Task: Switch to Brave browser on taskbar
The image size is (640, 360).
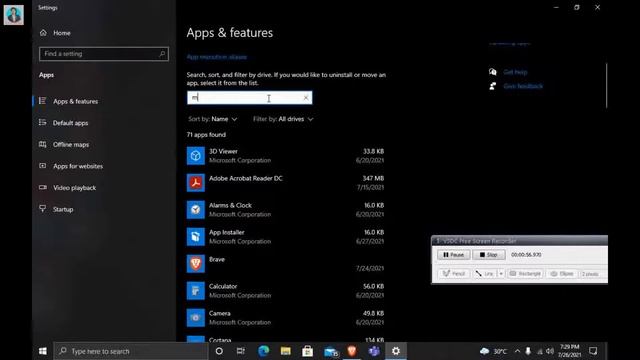Action: [x=352, y=351]
